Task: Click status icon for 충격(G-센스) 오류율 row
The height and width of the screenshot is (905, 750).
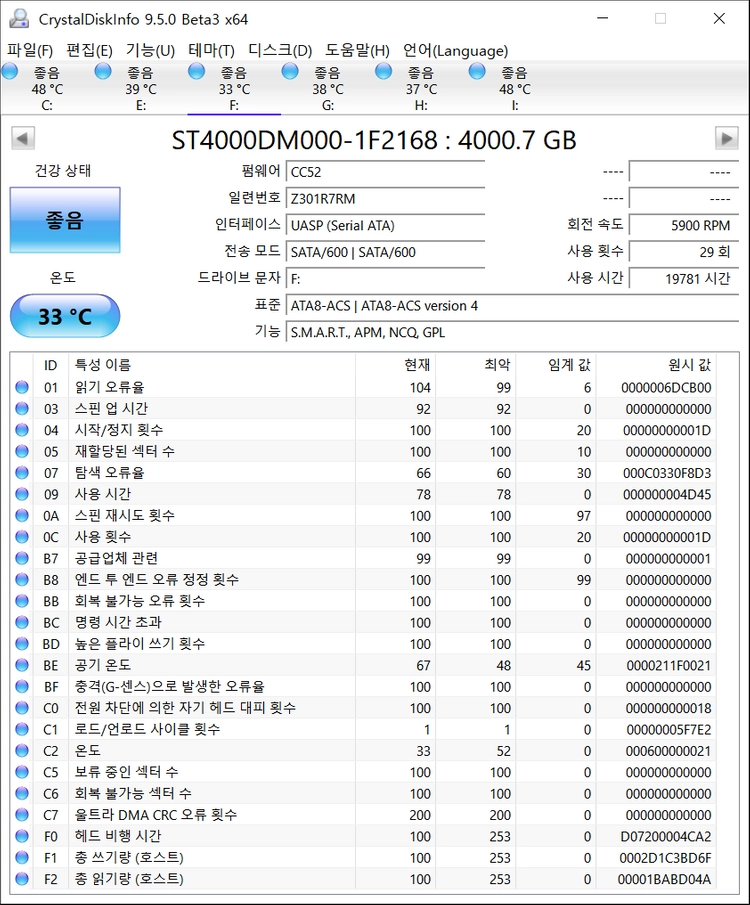Action: 22,686
